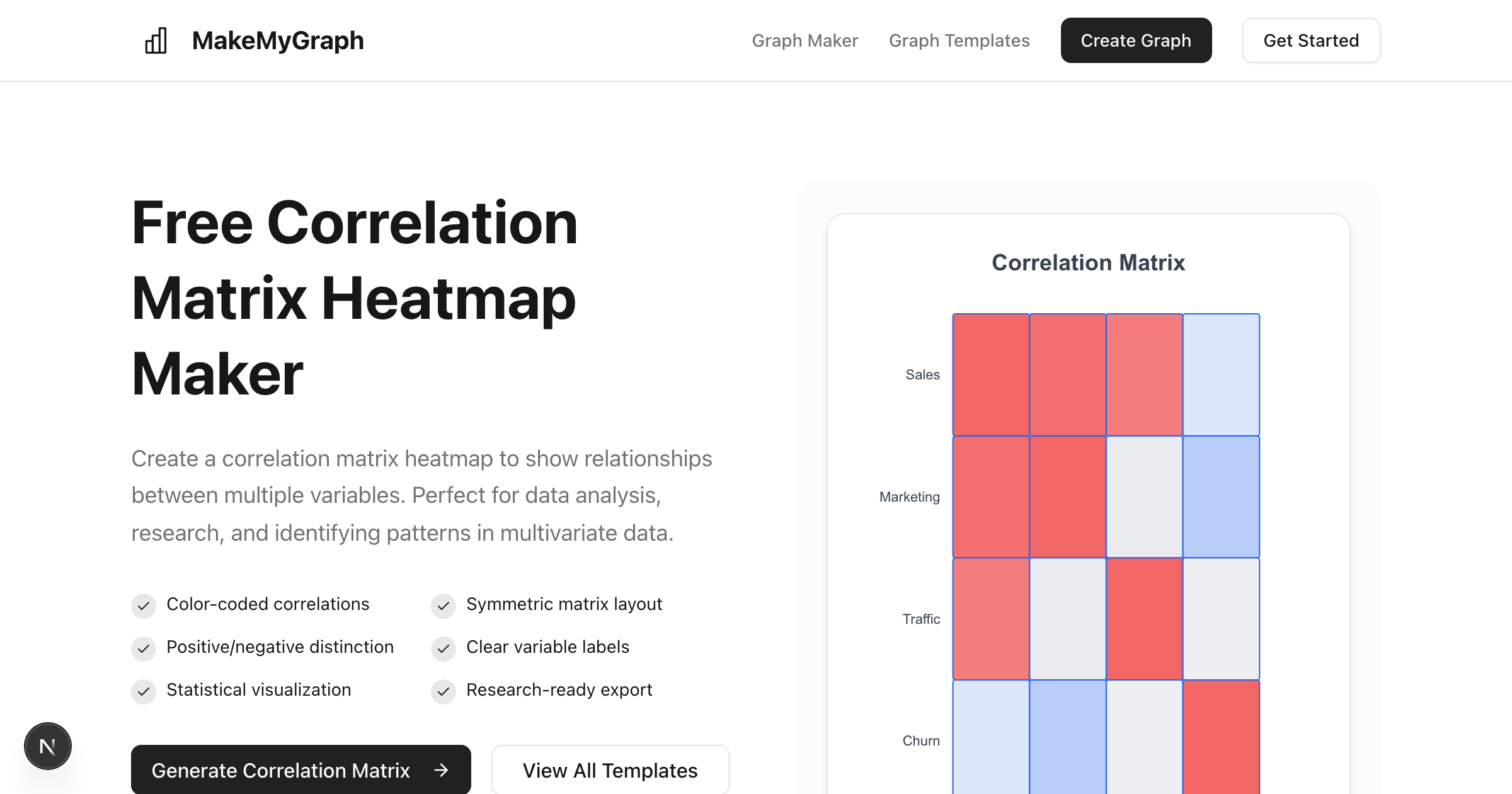The image size is (1512, 794).
Task: Toggle the Color-coded correlations feature checkmark
Action: pyautogui.click(x=144, y=606)
